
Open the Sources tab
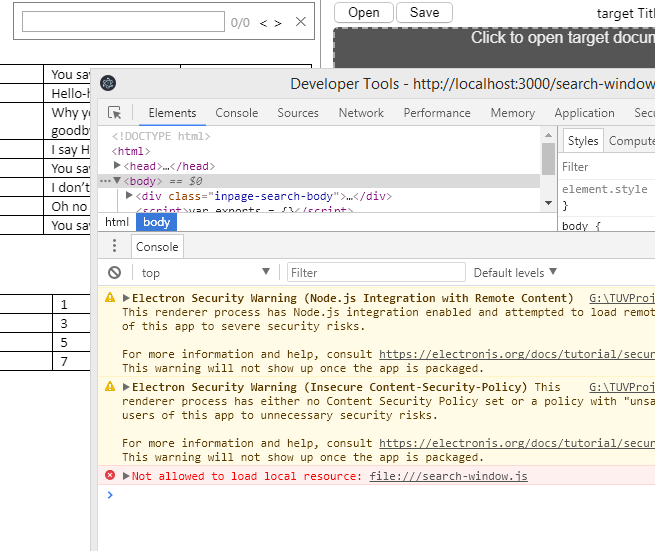pos(298,113)
